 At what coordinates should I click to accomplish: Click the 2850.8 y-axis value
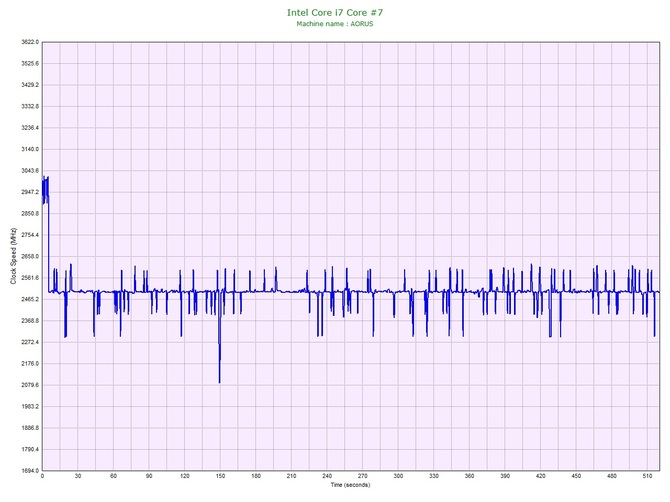click(30, 213)
